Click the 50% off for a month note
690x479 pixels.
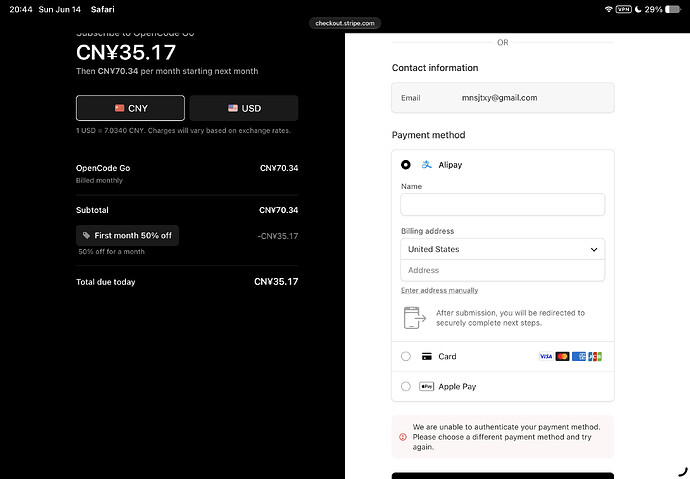click(111, 252)
